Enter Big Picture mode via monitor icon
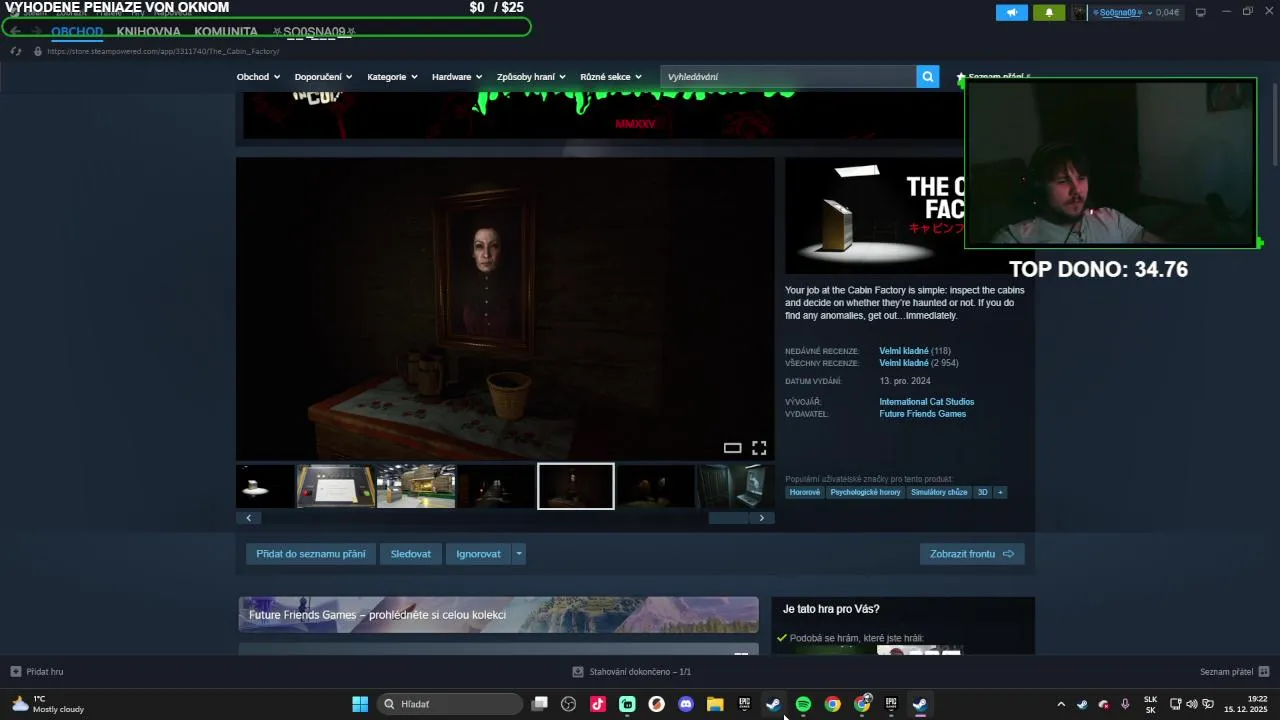The width and height of the screenshot is (1280, 720). [x=1200, y=12]
